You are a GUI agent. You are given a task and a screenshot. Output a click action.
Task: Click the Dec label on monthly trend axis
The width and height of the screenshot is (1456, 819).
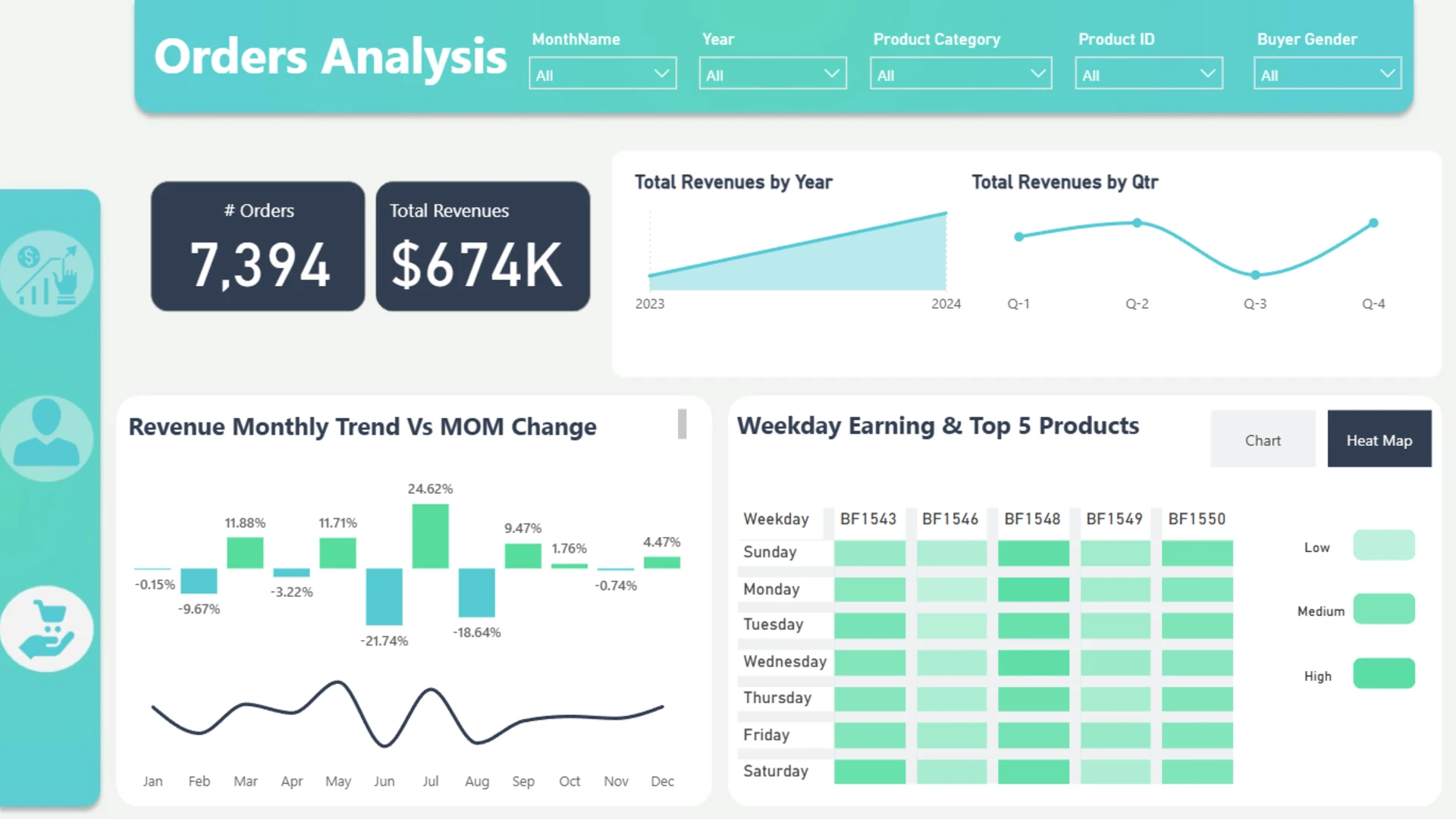[x=662, y=781]
